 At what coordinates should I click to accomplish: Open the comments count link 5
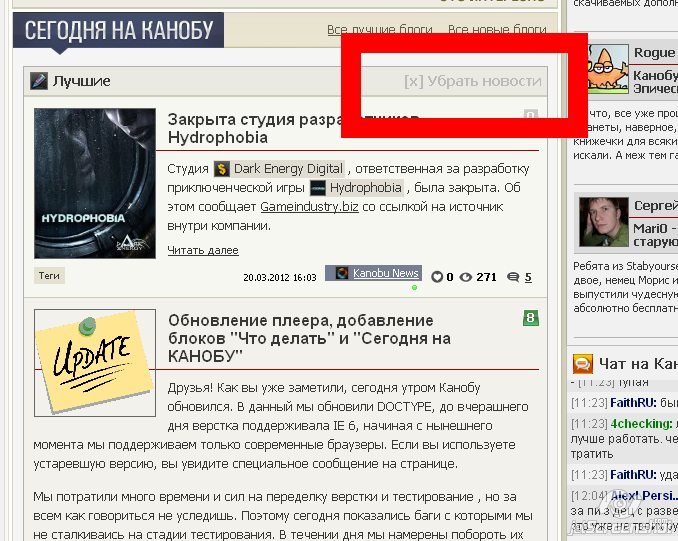(x=528, y=277)
